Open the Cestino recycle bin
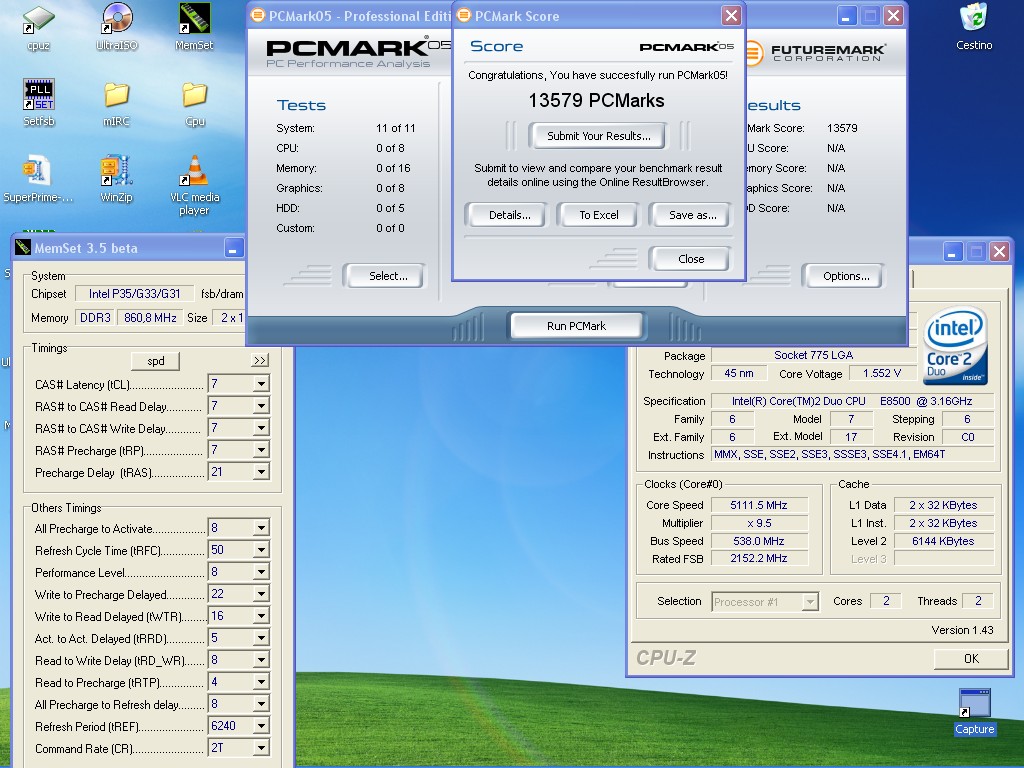 click(974, 26)
